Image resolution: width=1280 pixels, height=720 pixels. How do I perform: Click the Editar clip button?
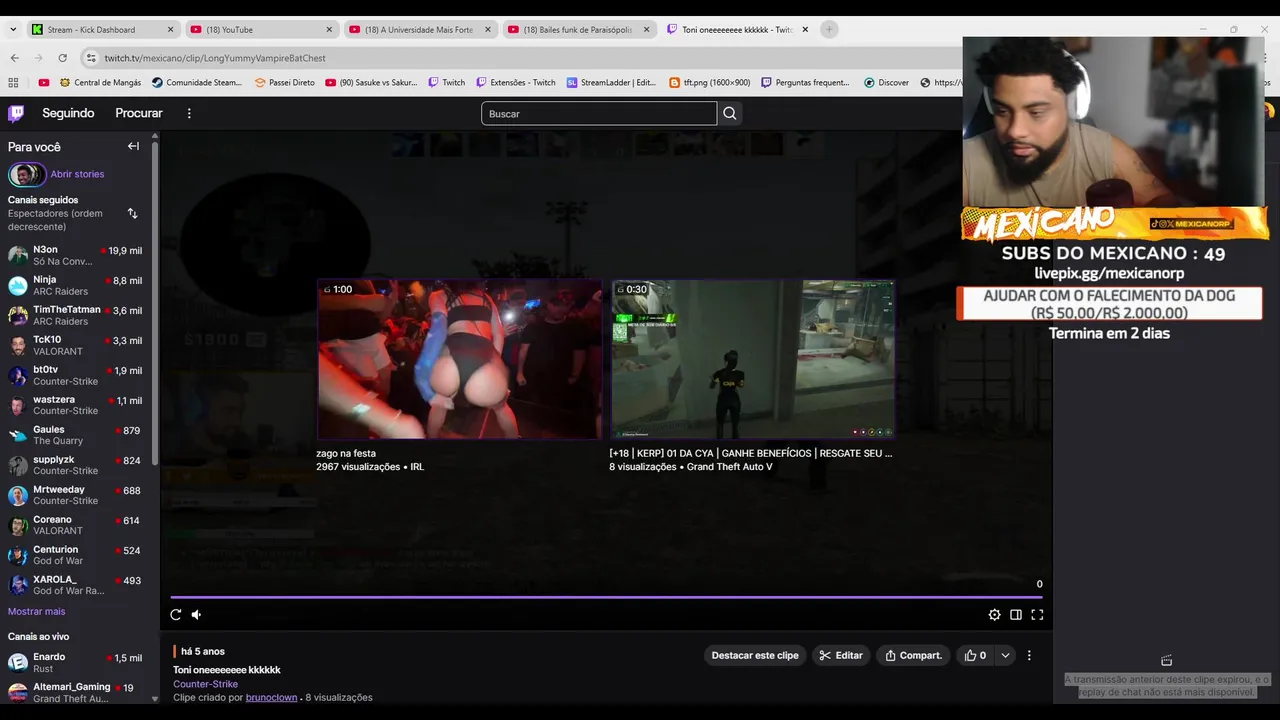pos(841,656)
